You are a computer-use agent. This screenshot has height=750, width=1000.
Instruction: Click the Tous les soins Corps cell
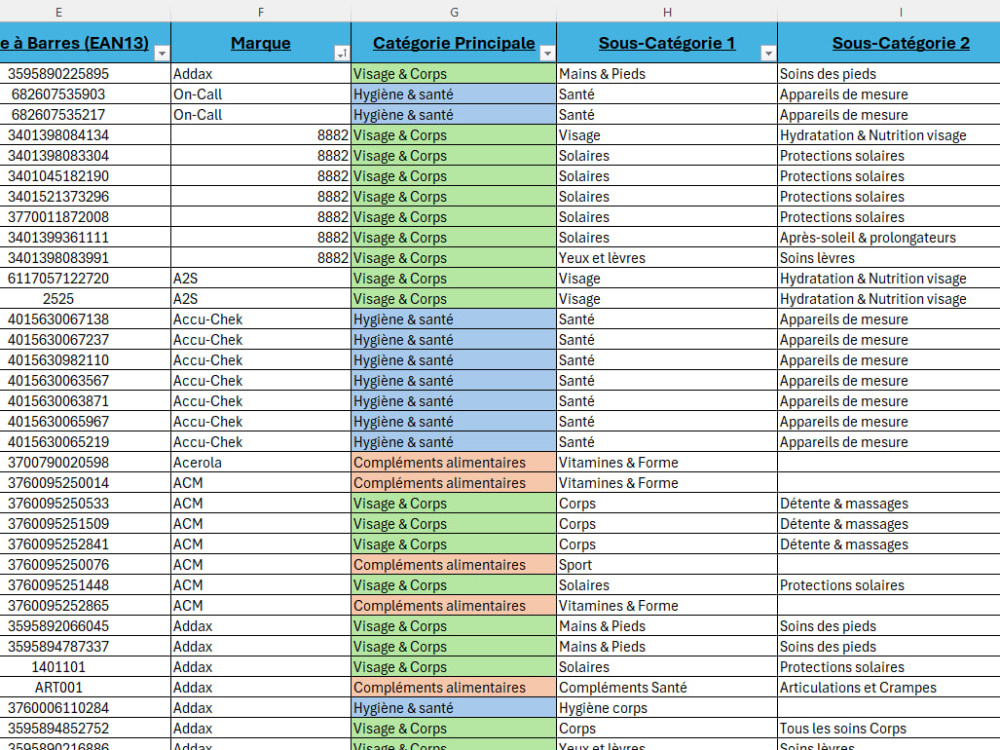click(x=889, y=728)
